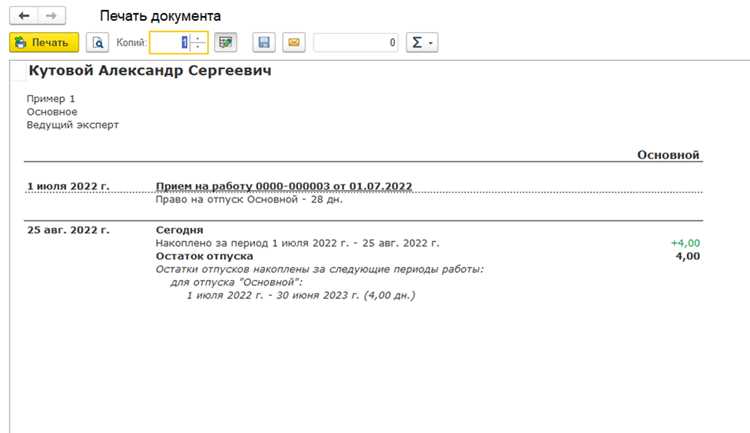Click the numeric sum field showing 0
This screenshot has width=750, height=433.
pos(356,43)
